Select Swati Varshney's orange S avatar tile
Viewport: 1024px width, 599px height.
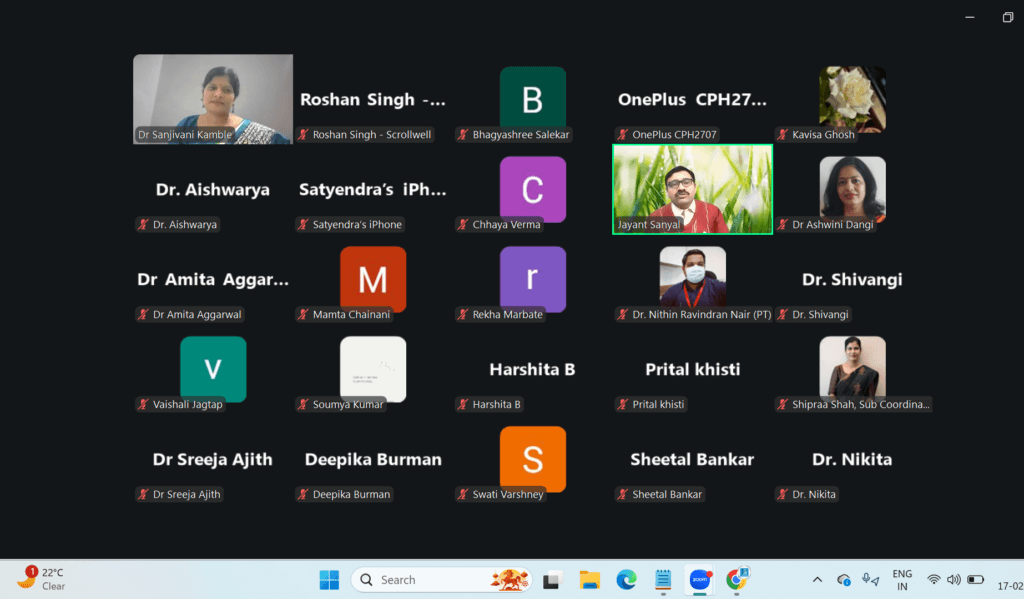(x=532, y=459)
